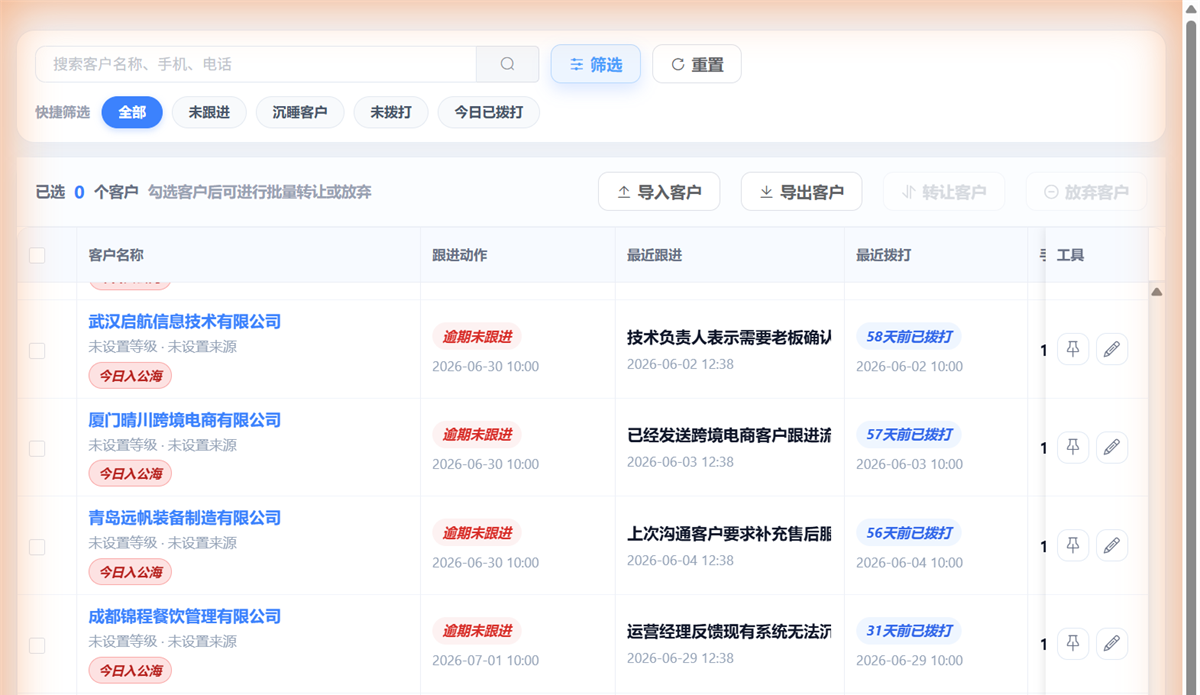1200x695 pixels.
Task: Focus the customer search input field
Action: [x=256, y=64]
